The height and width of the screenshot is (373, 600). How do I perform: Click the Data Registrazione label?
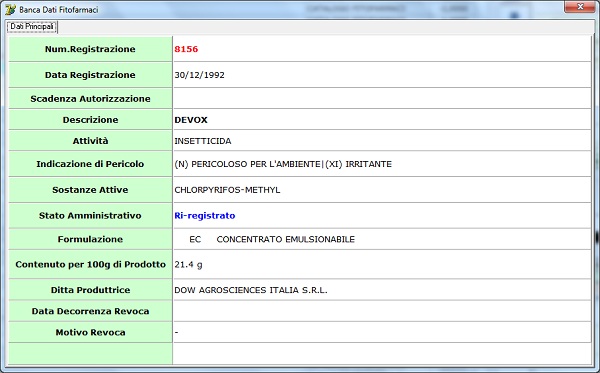click(x=90, y=75)
